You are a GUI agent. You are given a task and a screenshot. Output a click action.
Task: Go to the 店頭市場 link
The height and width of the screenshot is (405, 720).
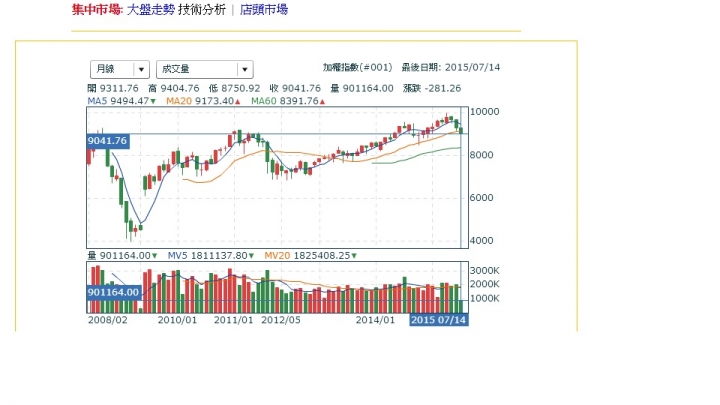264,10
